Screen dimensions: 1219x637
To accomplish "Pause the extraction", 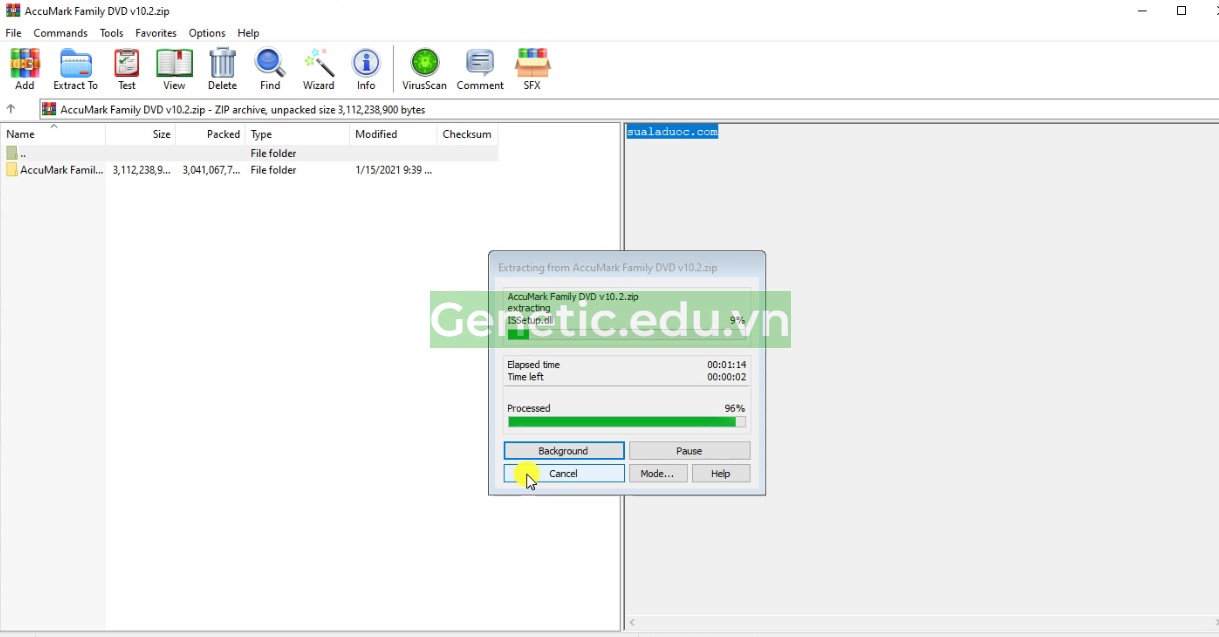I will [x=689, y=451].
